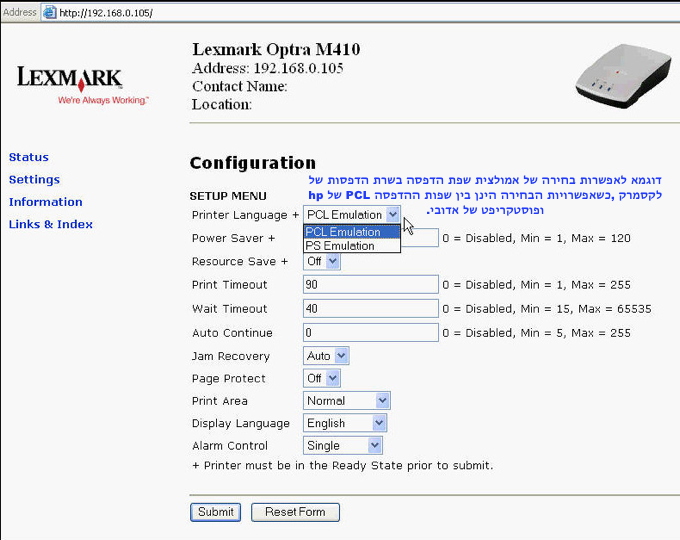Click the Location: text

click(222, 105)
